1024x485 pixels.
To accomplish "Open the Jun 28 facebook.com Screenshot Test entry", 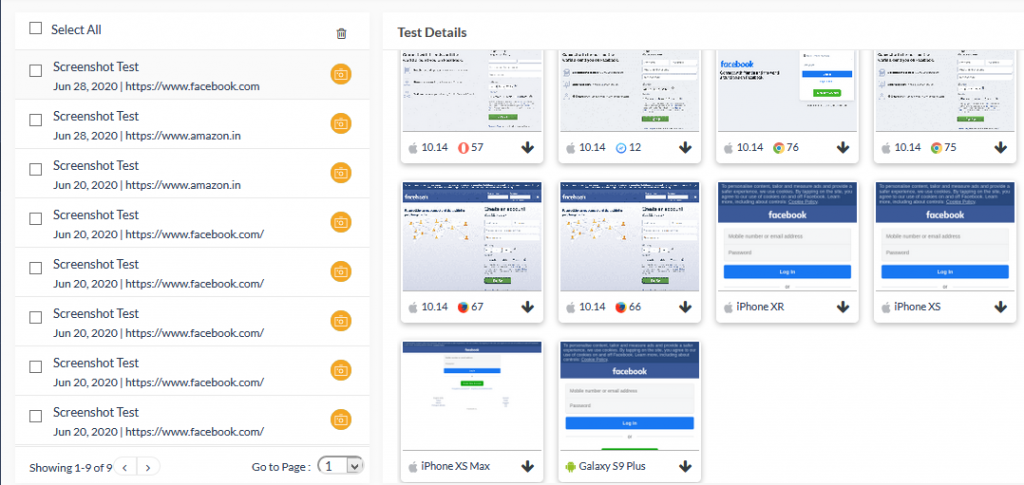I will pos(192,74).
